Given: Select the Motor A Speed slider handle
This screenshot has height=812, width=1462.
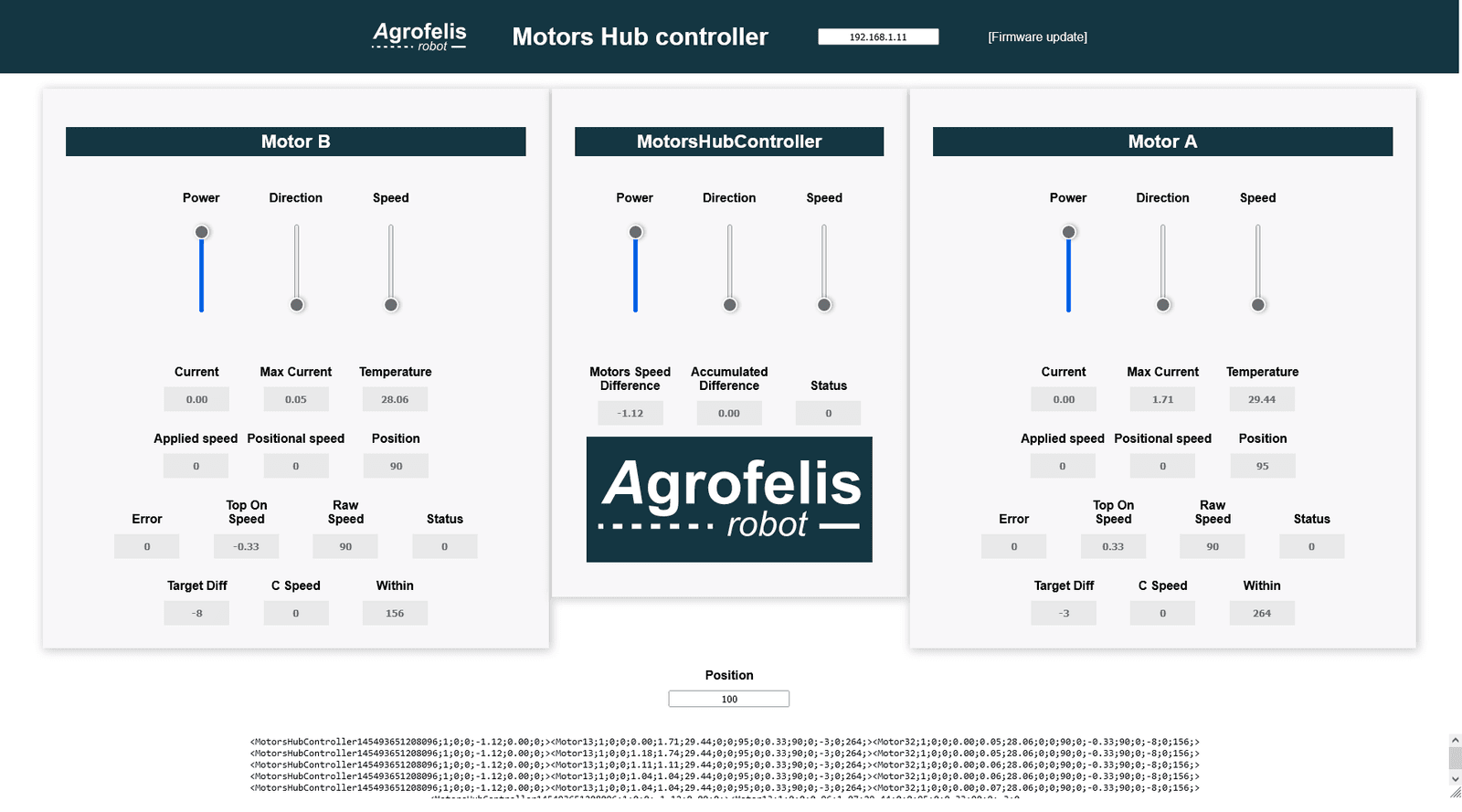Looking at the screenshot, I should 1258,305.
